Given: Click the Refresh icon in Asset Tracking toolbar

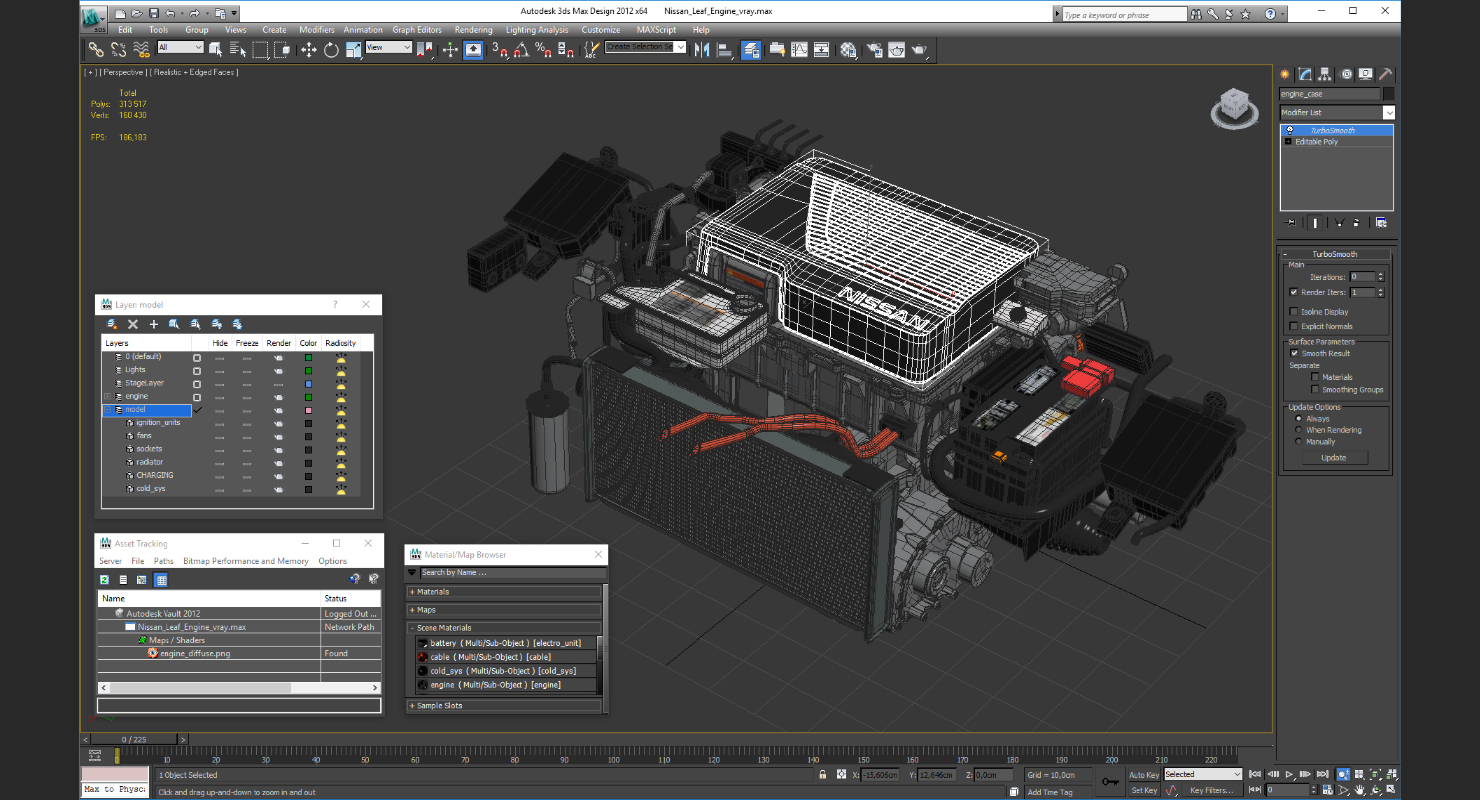Looking at the screenshot, I should coord(104,580).
